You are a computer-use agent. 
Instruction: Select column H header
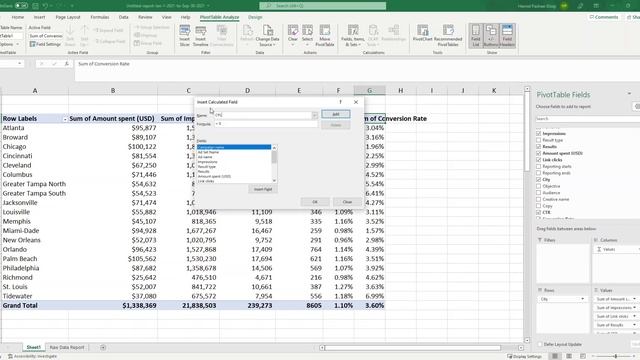[x=400, y=91]
